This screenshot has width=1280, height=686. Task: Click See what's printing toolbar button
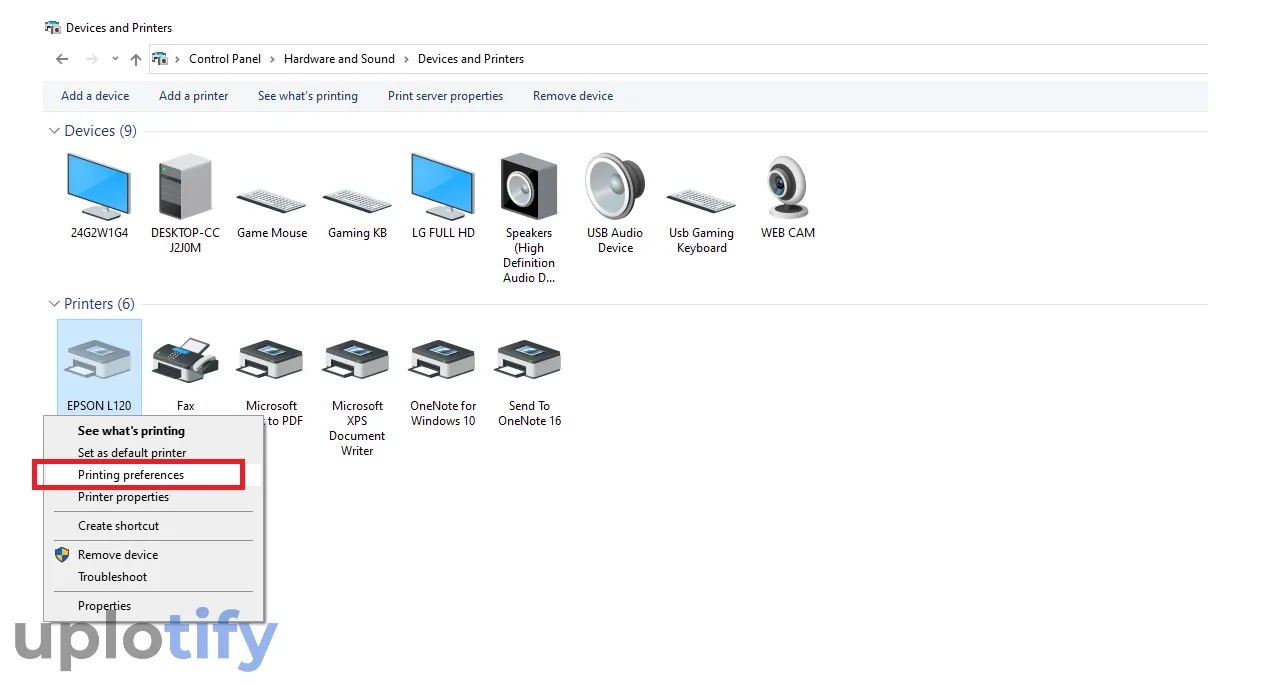(308, 96)
